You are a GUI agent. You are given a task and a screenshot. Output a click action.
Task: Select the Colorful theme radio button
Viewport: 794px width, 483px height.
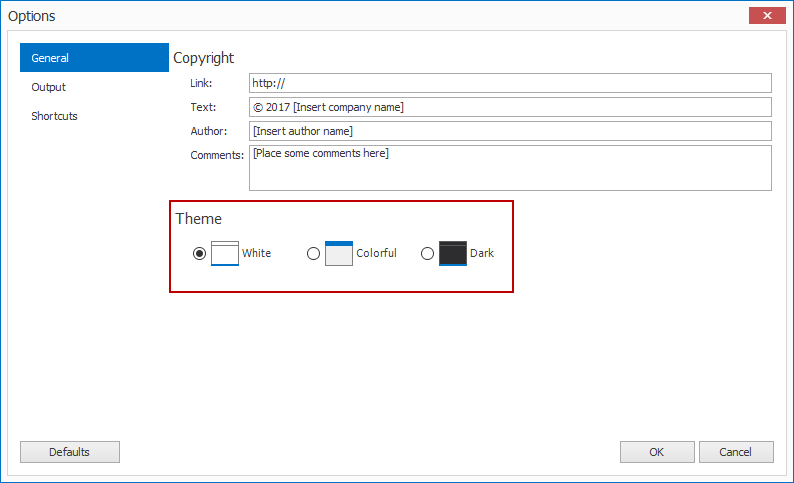[313, 253]
